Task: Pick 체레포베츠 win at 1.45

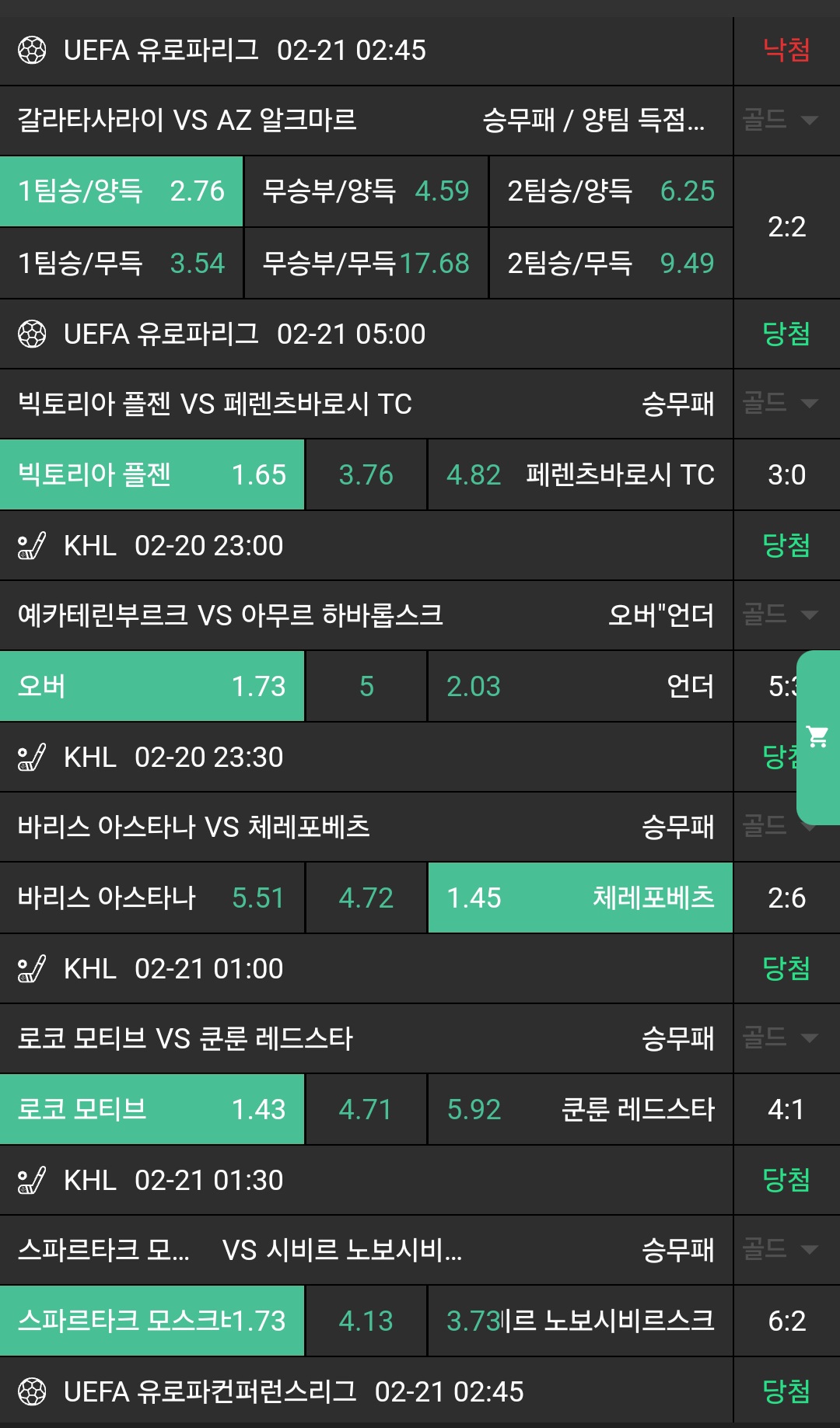Action: 580,898
